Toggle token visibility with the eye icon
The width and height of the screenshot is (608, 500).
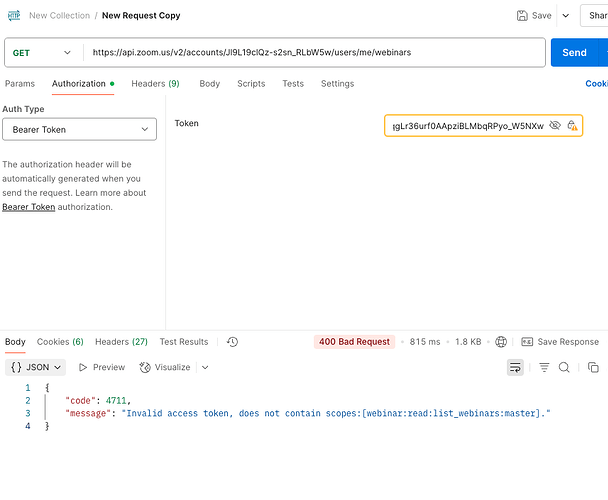[555, 125]
